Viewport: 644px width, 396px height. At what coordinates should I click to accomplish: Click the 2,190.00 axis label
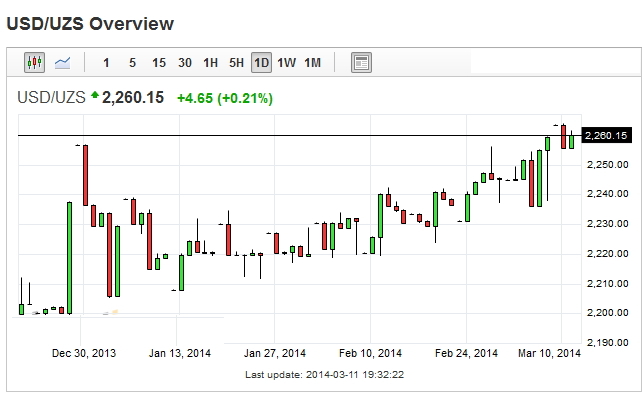tap(608, 343)
